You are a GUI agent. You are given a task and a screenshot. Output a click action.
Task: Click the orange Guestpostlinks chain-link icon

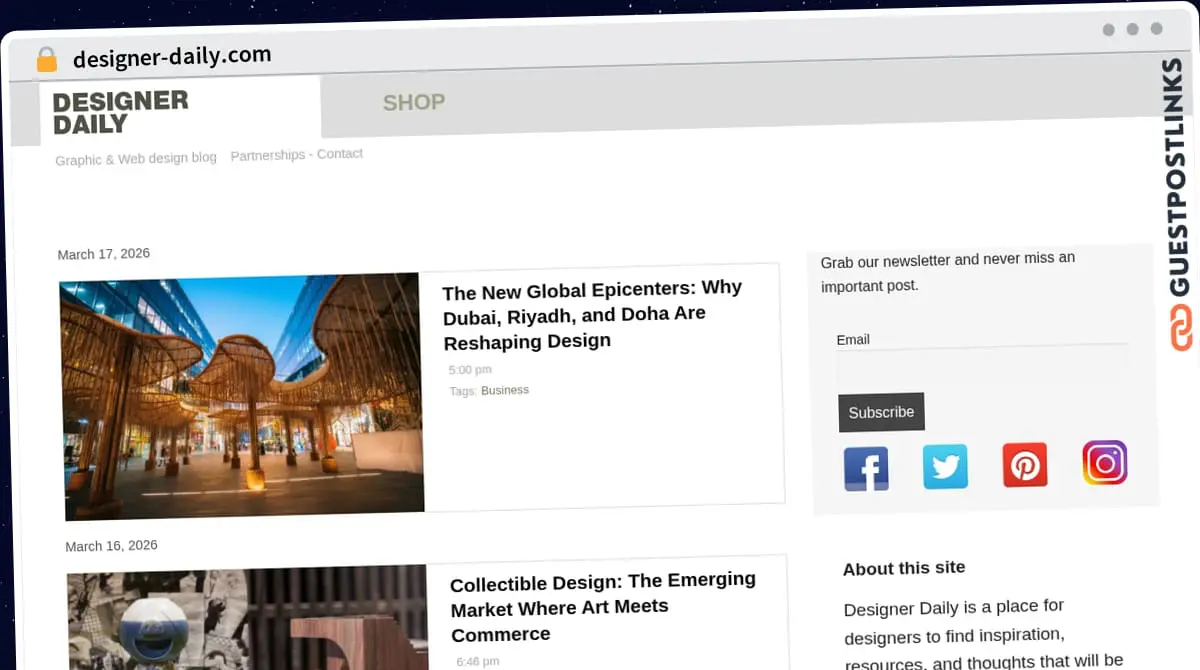tap(1180, 328)
